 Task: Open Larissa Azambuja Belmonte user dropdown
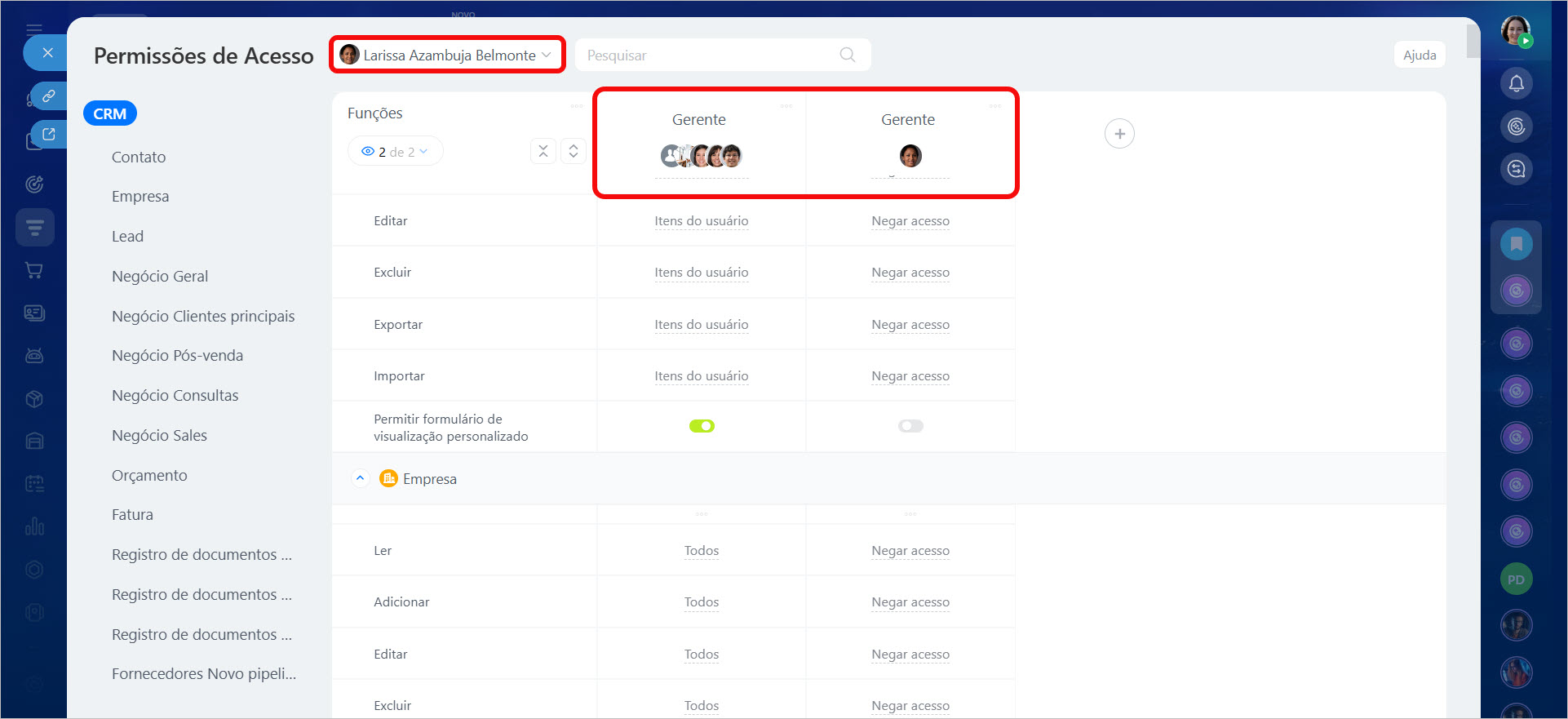447,55
